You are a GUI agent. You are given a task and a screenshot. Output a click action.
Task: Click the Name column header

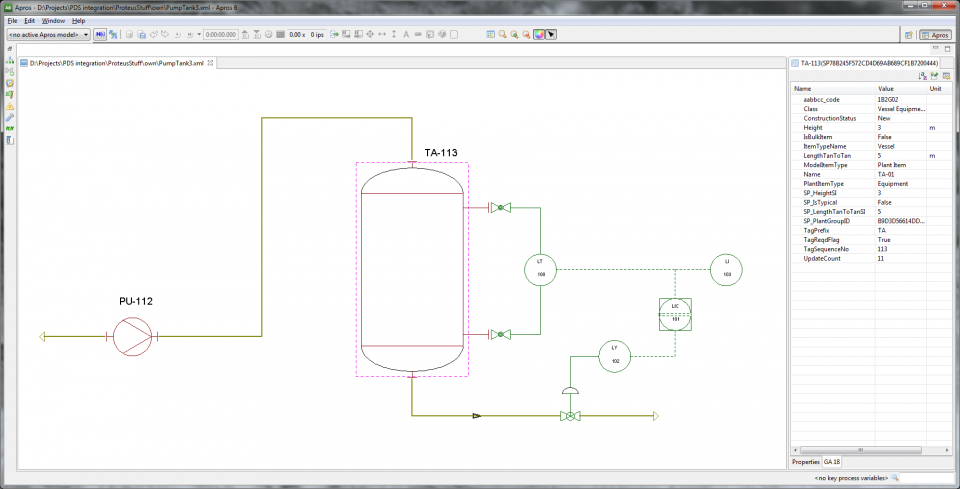click(832, 89)
